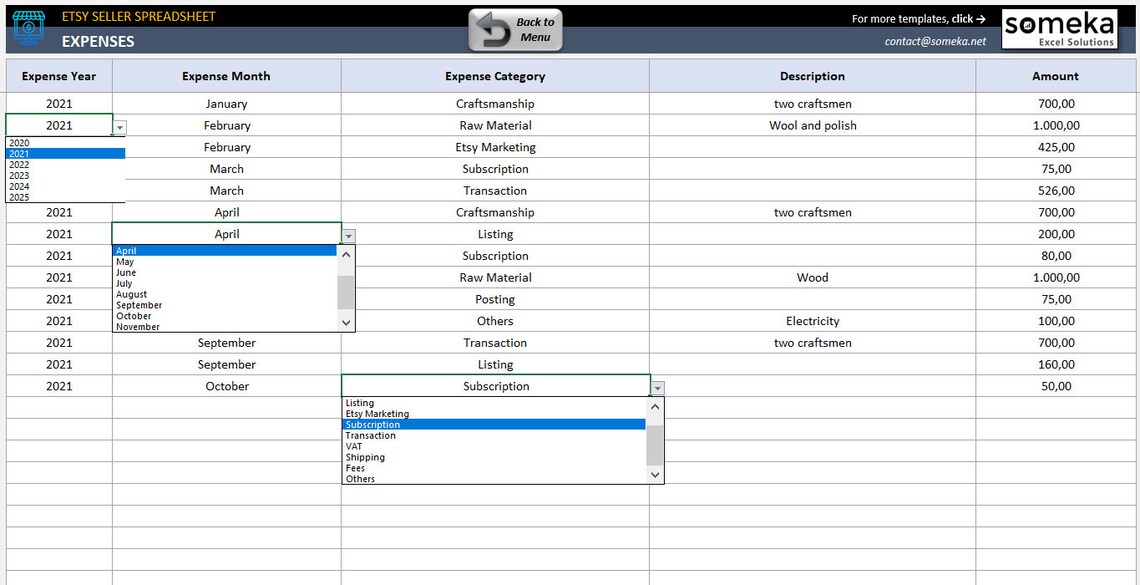Screen dimensions: 1140x585
Task: Click the Back to Menu button
Action: 515,31
